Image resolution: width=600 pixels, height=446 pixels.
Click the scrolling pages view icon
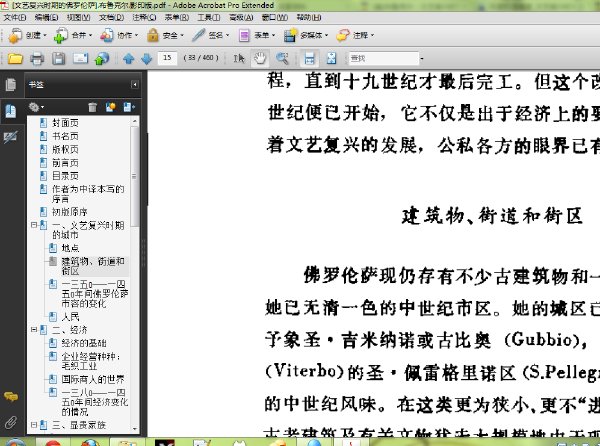tap(309, 59)
